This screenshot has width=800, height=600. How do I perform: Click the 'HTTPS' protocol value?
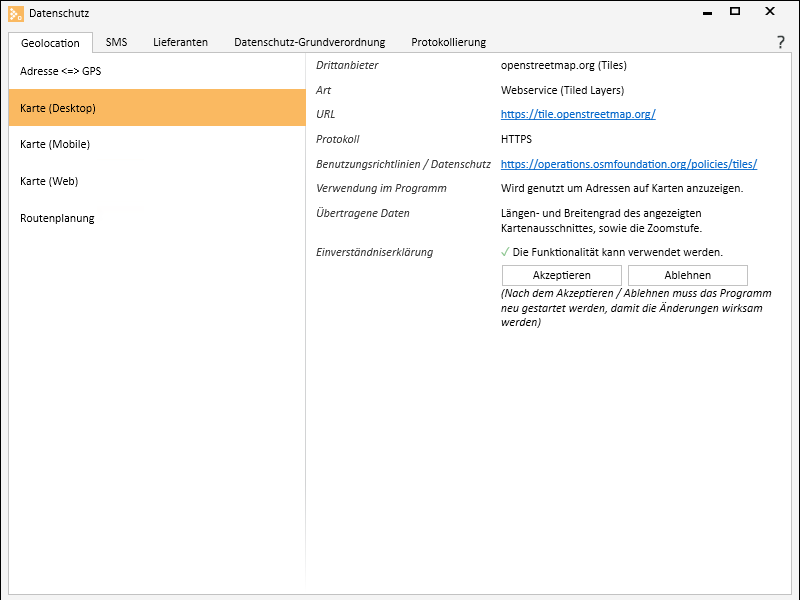pos(516,139)
